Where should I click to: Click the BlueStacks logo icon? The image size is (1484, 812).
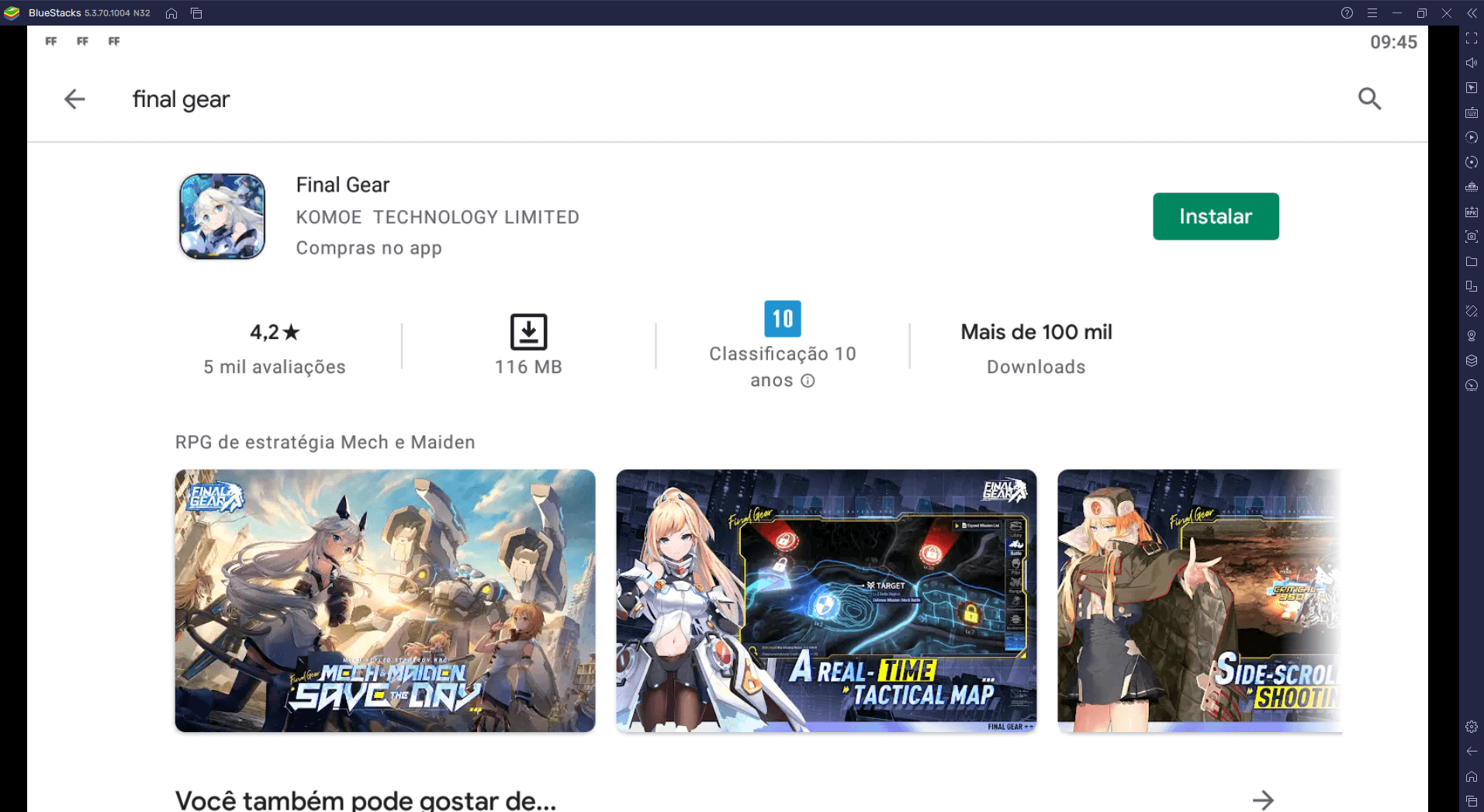pyautogui.click(x=12, y=13)
